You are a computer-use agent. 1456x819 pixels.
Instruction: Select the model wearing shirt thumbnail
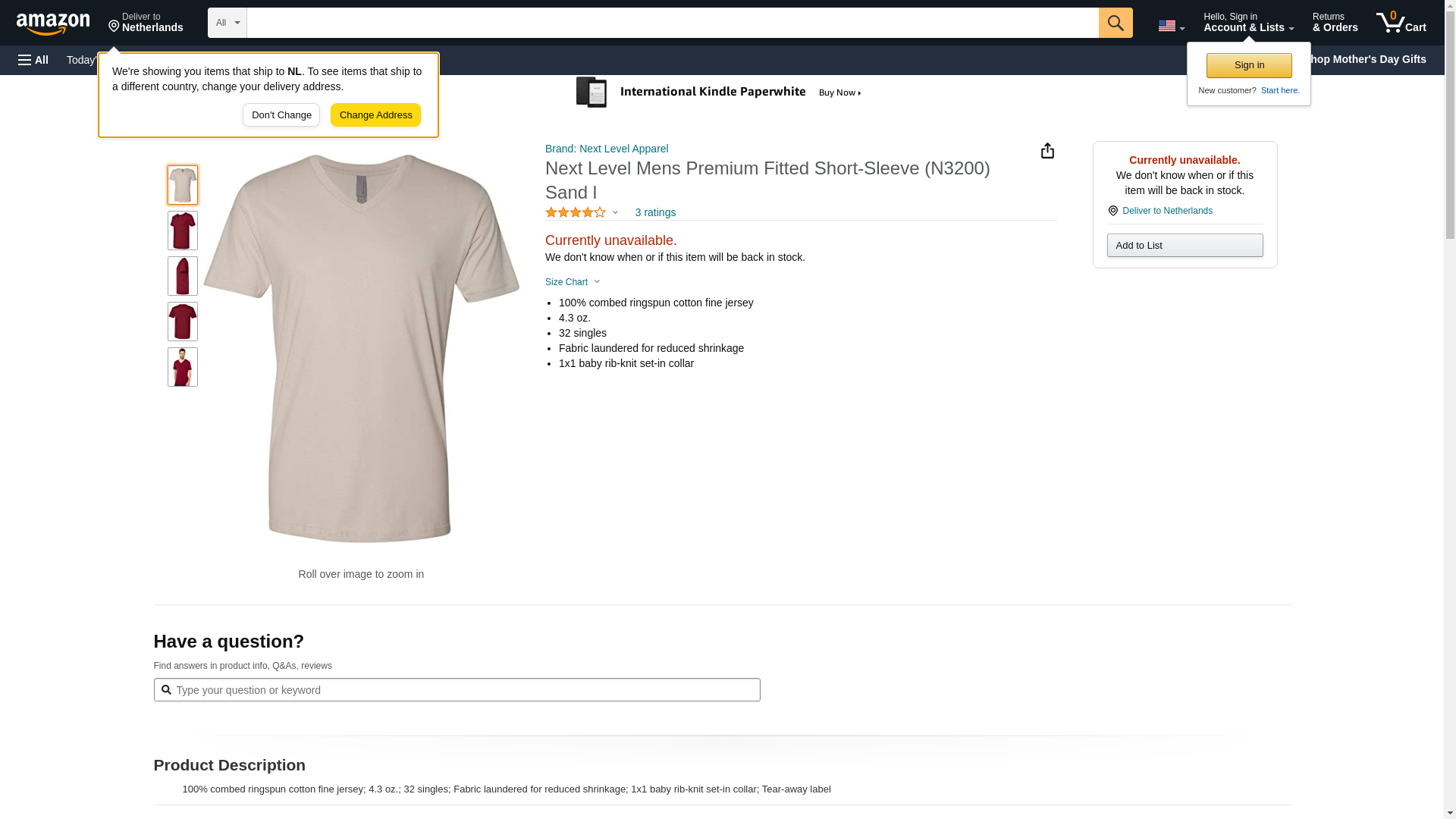pos(183,367)
